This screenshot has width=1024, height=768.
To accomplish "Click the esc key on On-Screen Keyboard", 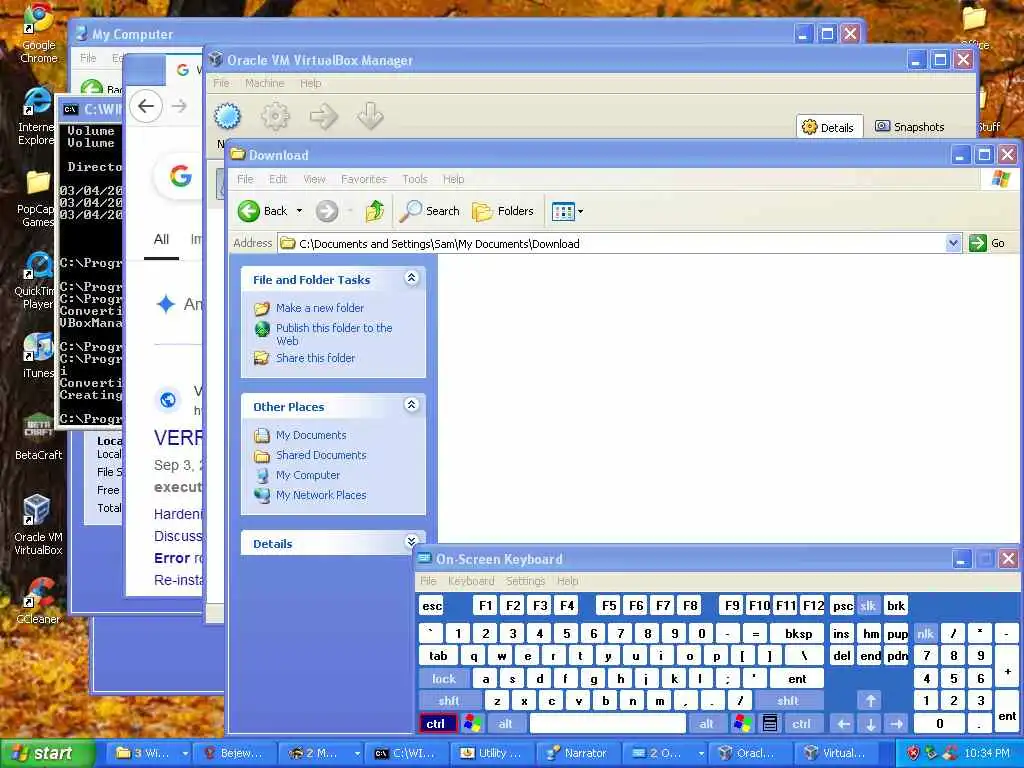I will click(432, 606).
